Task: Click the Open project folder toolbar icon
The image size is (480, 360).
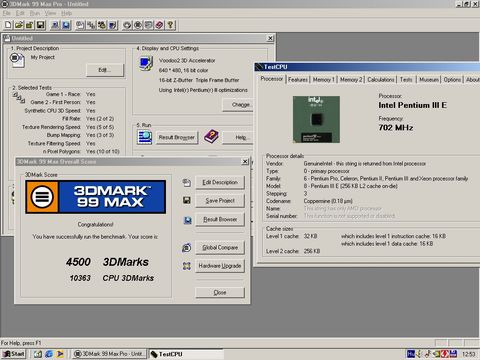Action: (19, 25)
